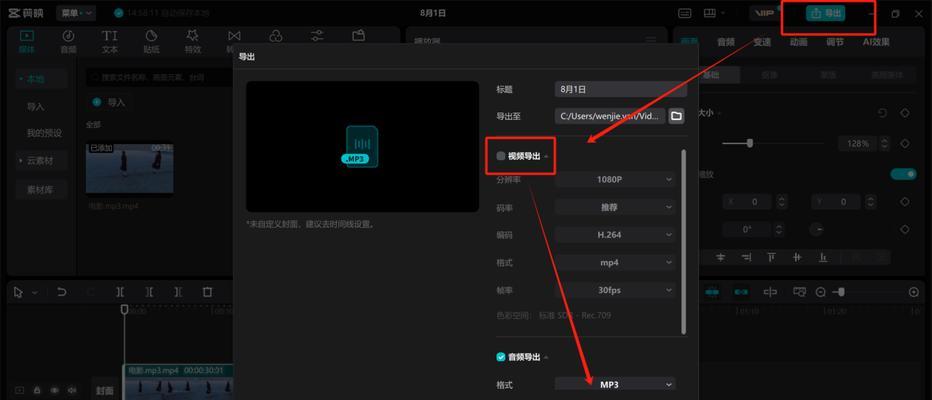Click the zoom-out minus icon on timeline

[x=821, y=292]
